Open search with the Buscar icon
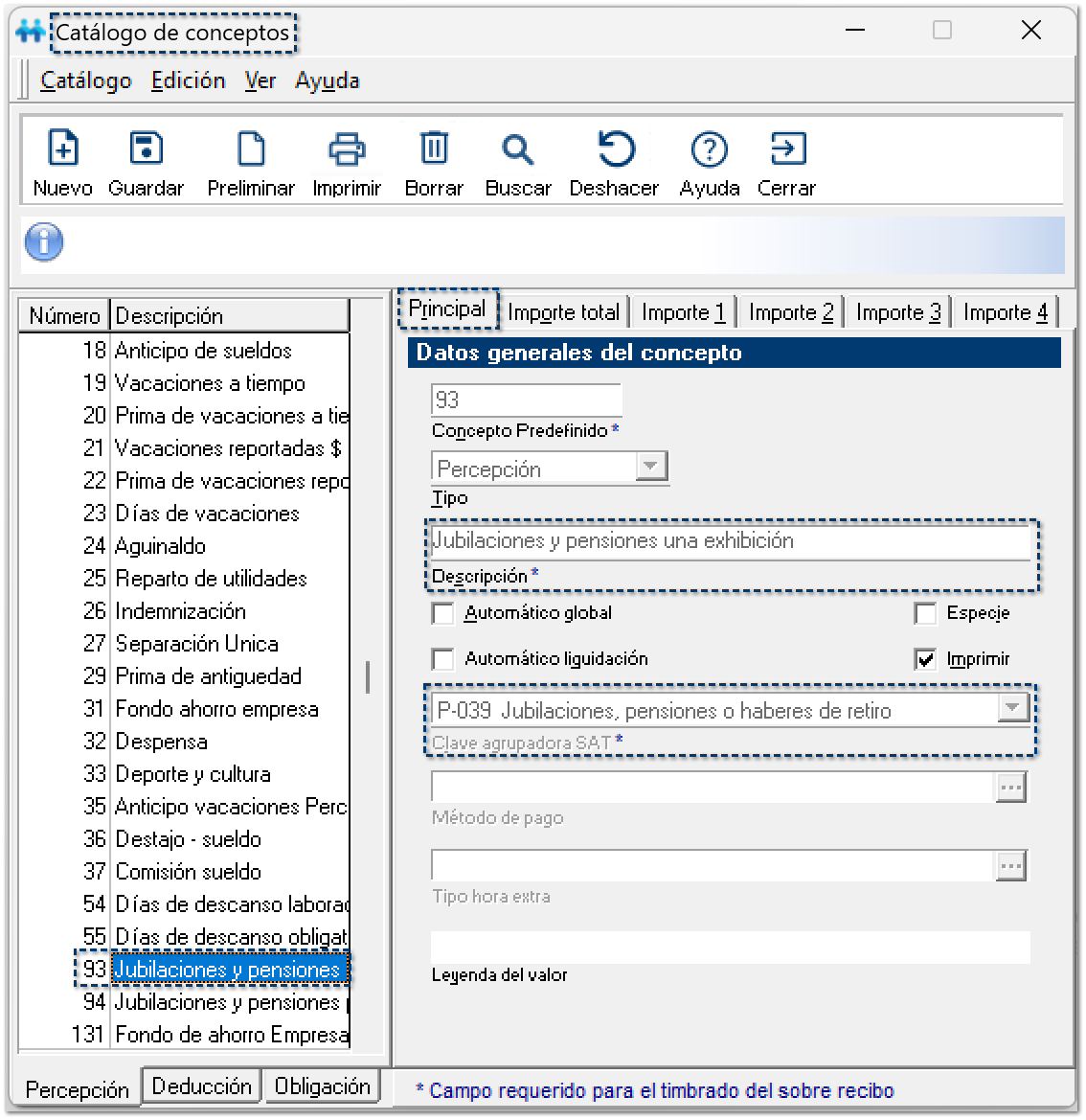The width and height of the screenshot is (1086, 1120). (517, 149)
